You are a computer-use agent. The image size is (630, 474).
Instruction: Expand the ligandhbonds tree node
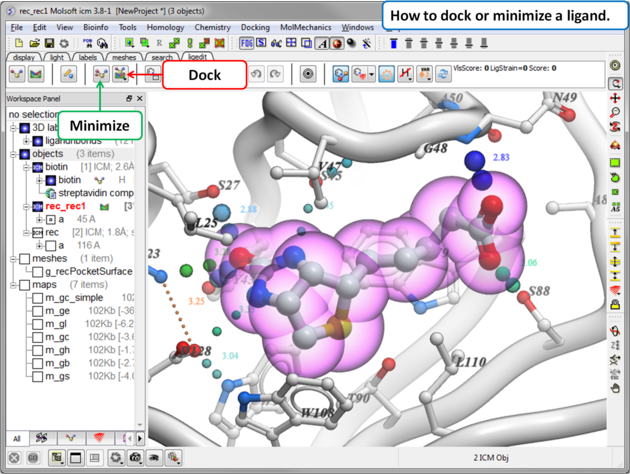[27, 141]
